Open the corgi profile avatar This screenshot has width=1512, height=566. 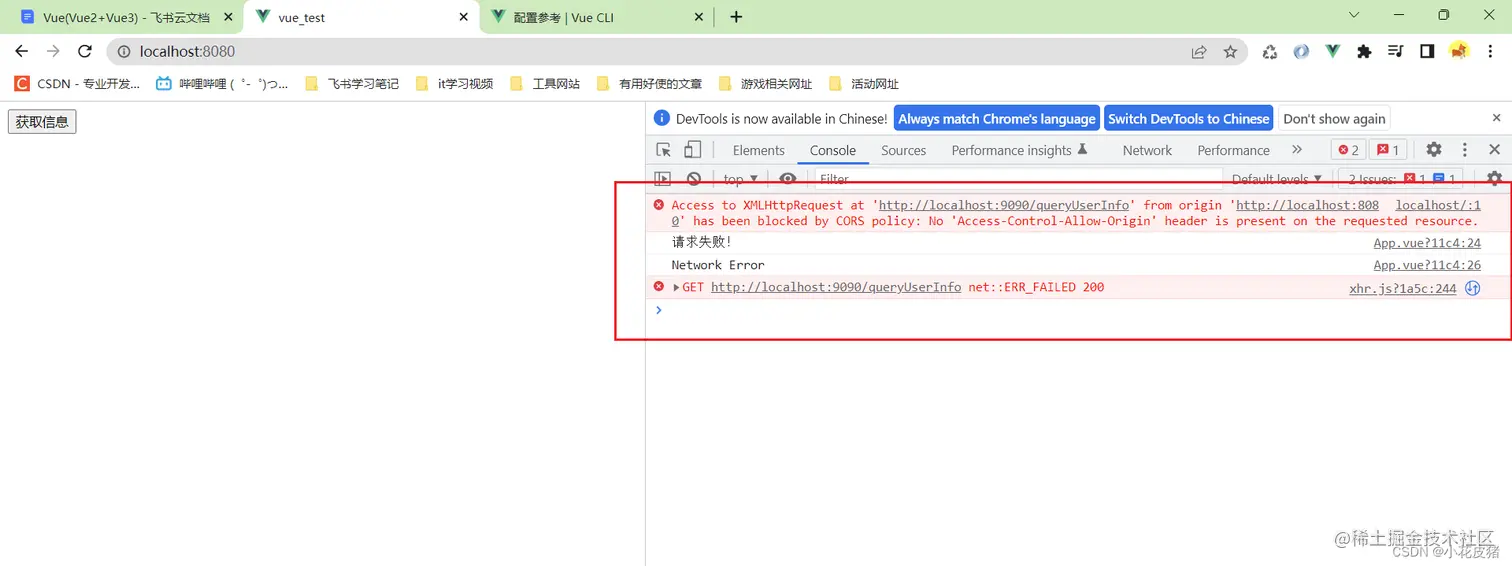(1459, 51)
